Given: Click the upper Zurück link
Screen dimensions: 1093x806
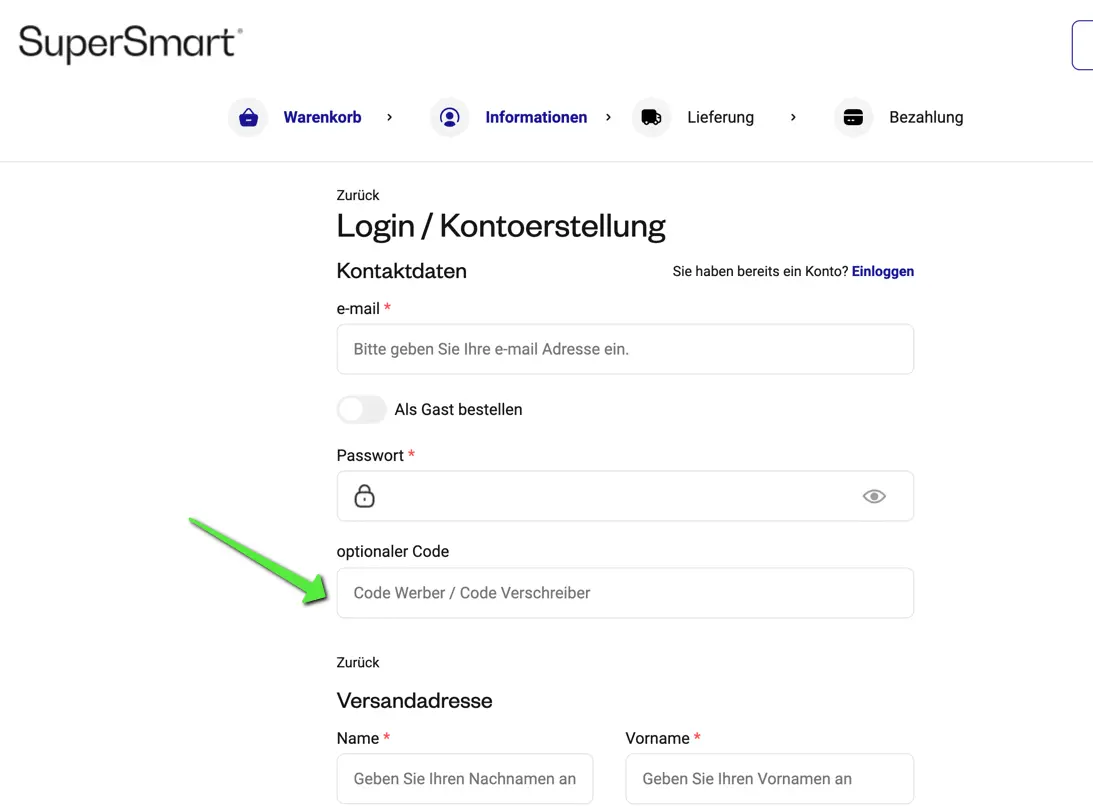Looking at the screenshot, I should point(357,195).
